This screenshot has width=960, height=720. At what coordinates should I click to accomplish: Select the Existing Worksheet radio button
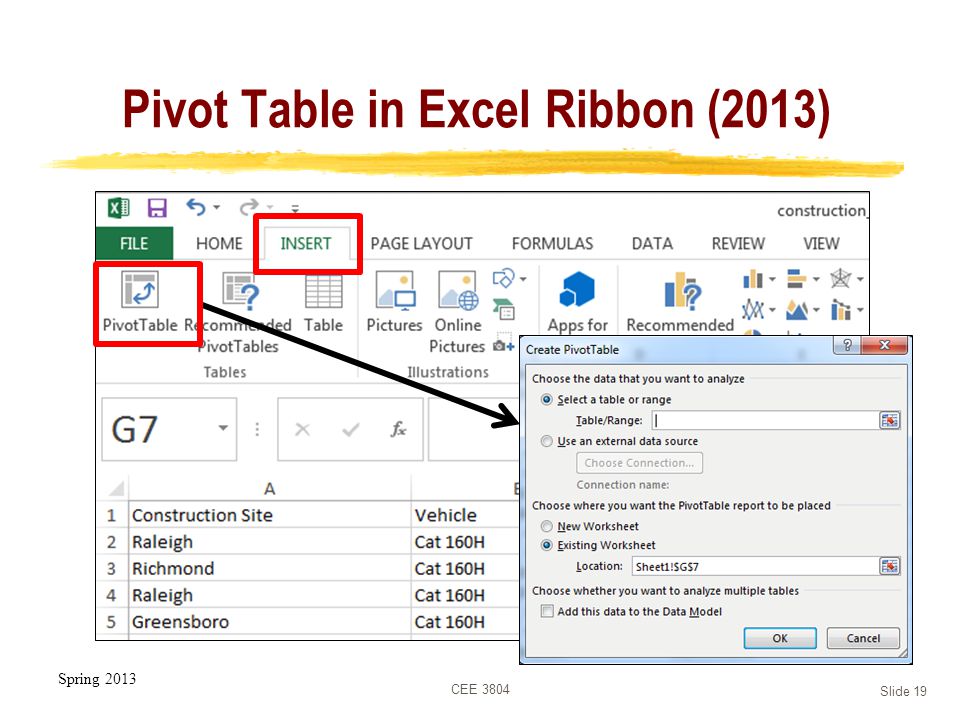tap(547, 546)
